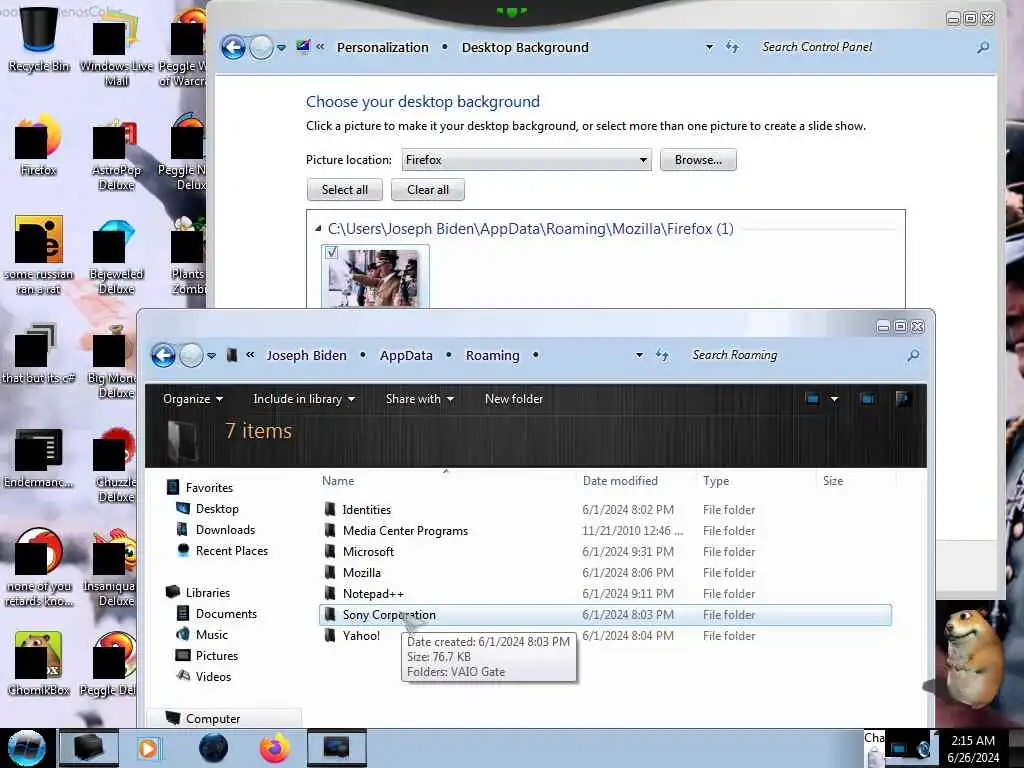
Task: Click Select all button
Action: 345,190
